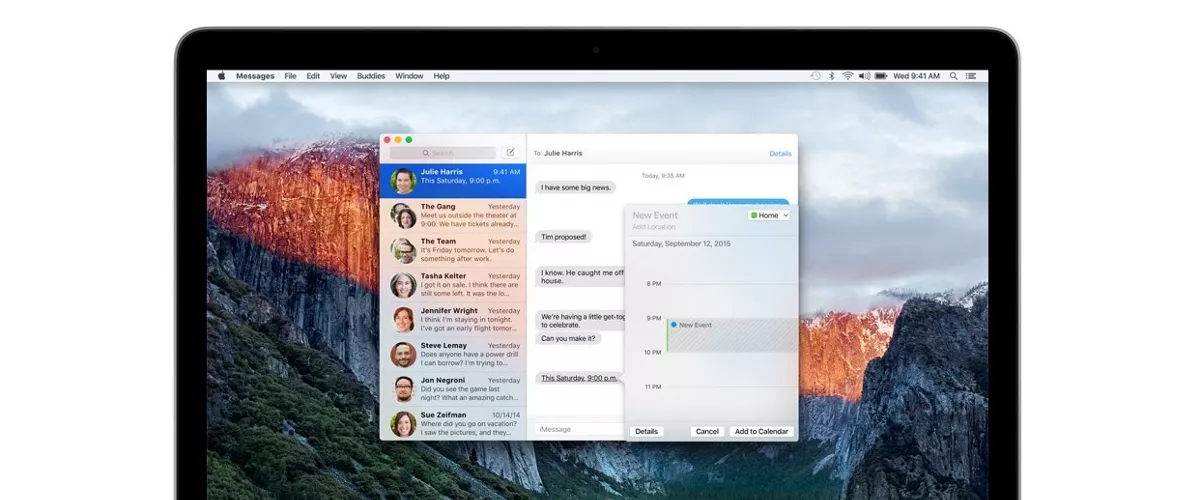Click the '8 PM' time label

point(654,284)
